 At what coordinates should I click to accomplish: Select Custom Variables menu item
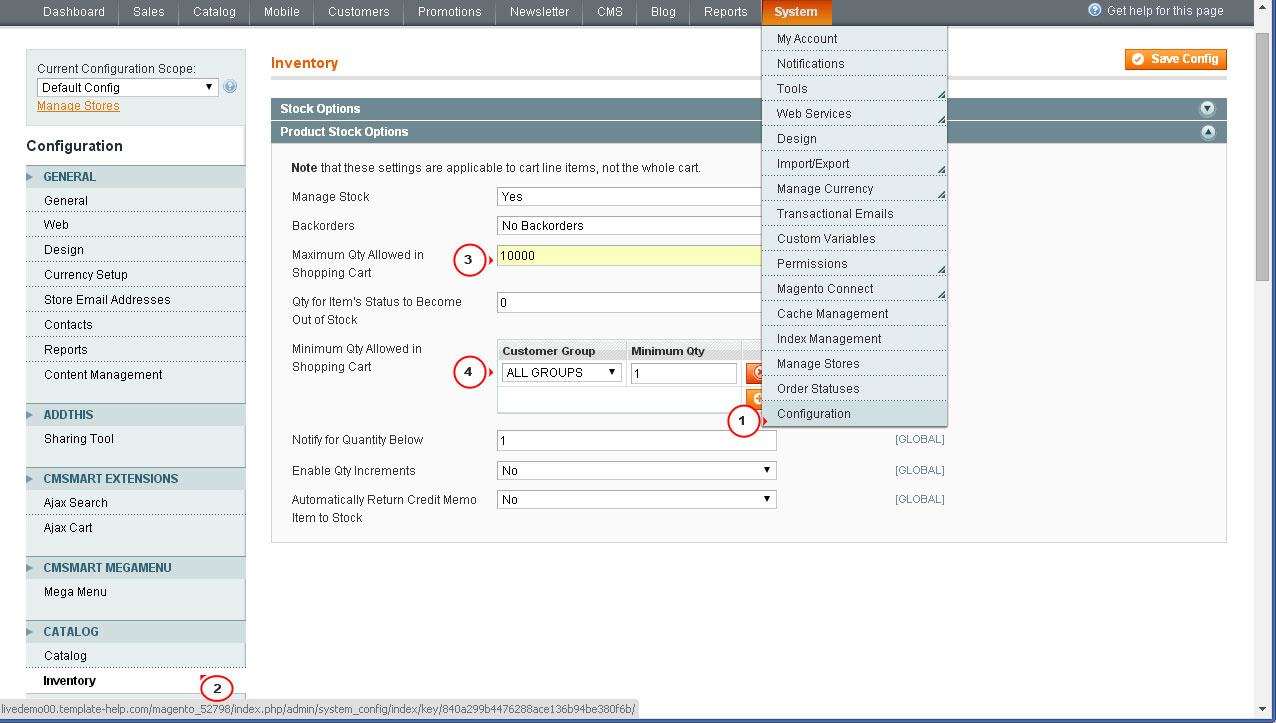[854, 239]
